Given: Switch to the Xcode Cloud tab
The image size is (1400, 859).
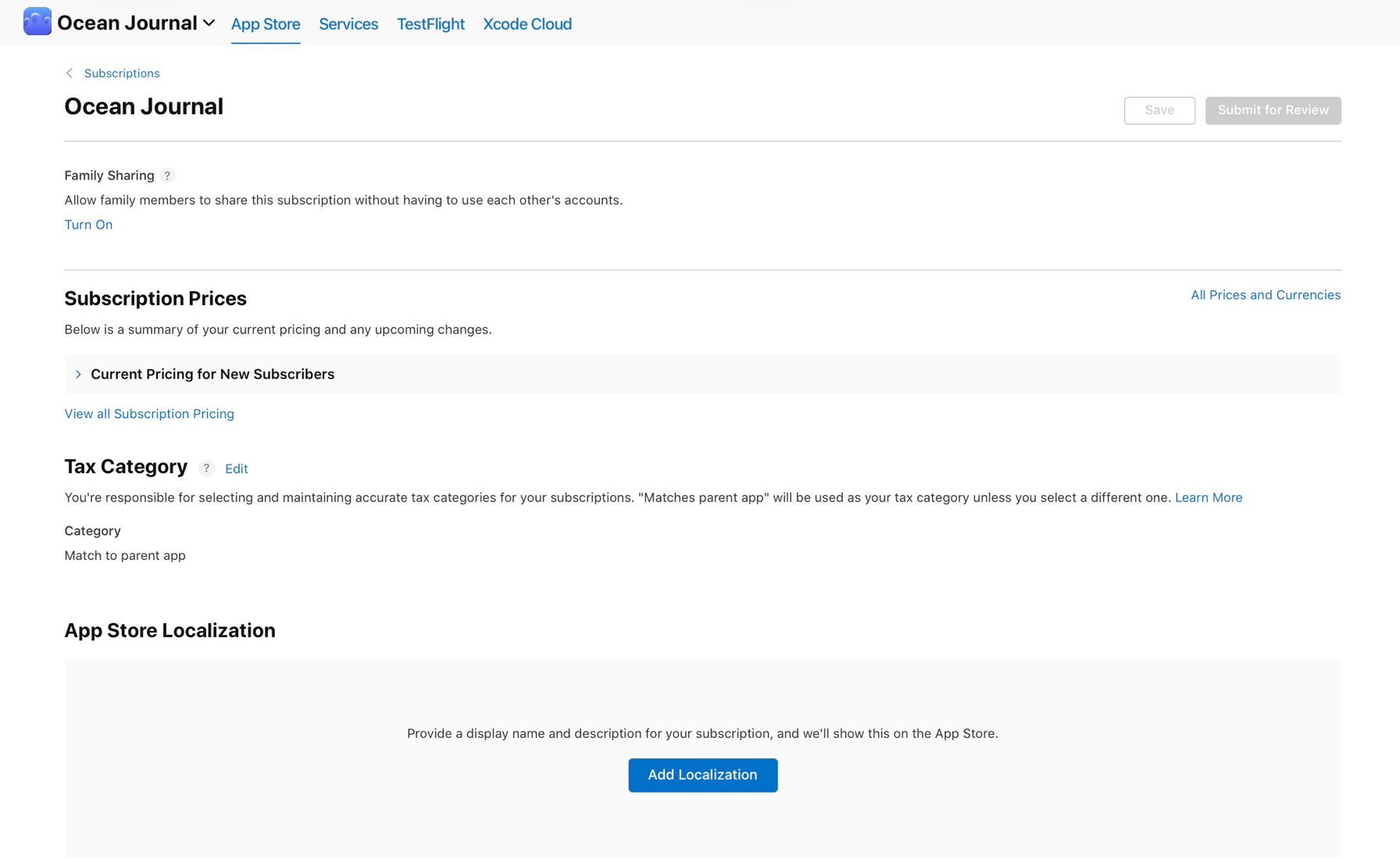Looking at the screenshot, I should click(x=527, y=24).
